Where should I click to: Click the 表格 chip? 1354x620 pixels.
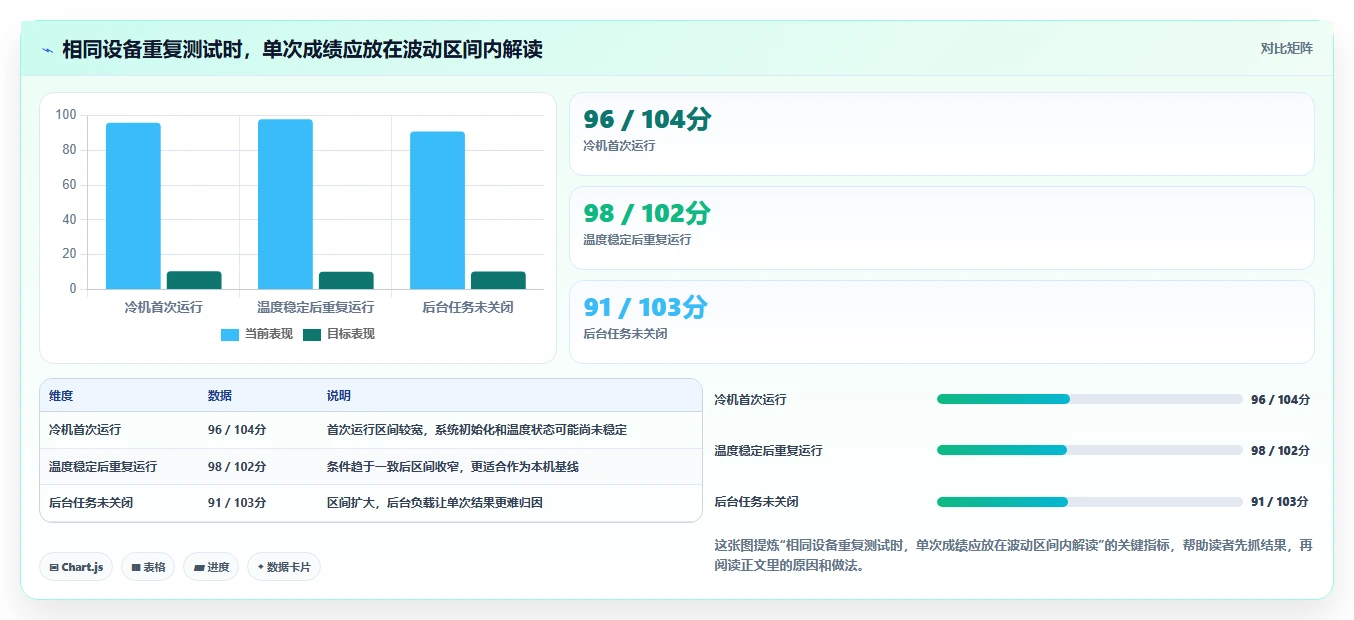coord(148,567)
